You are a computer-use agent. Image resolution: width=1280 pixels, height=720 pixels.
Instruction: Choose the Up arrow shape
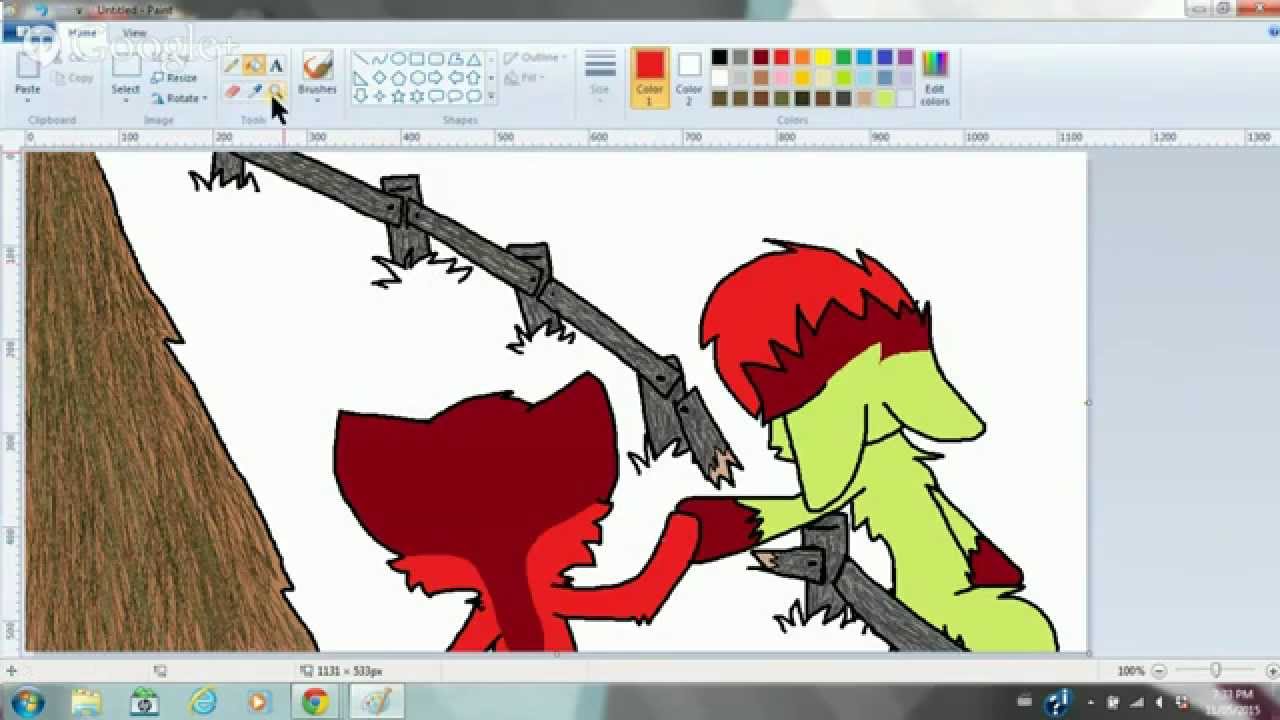click(x=474, y=78)
